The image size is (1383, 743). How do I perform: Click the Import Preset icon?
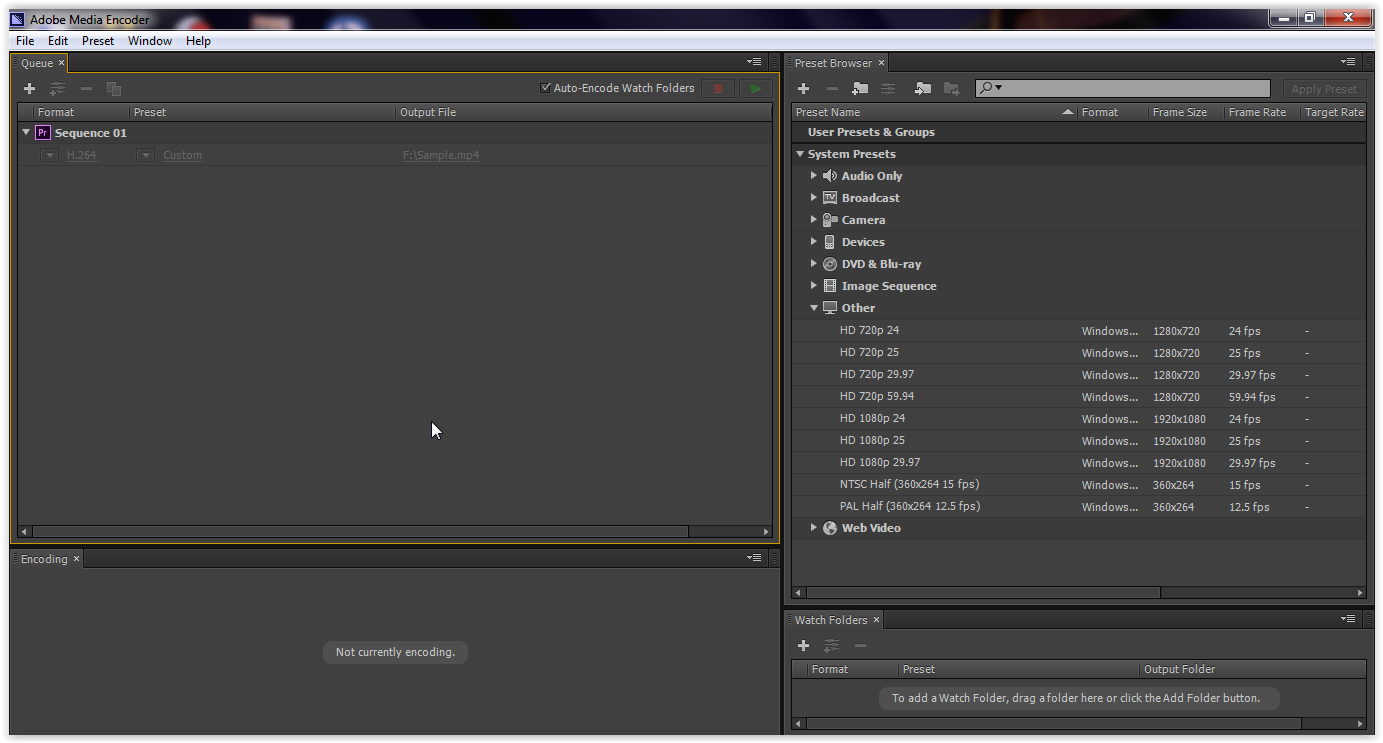pyautogui.click(x=921, y=88)
